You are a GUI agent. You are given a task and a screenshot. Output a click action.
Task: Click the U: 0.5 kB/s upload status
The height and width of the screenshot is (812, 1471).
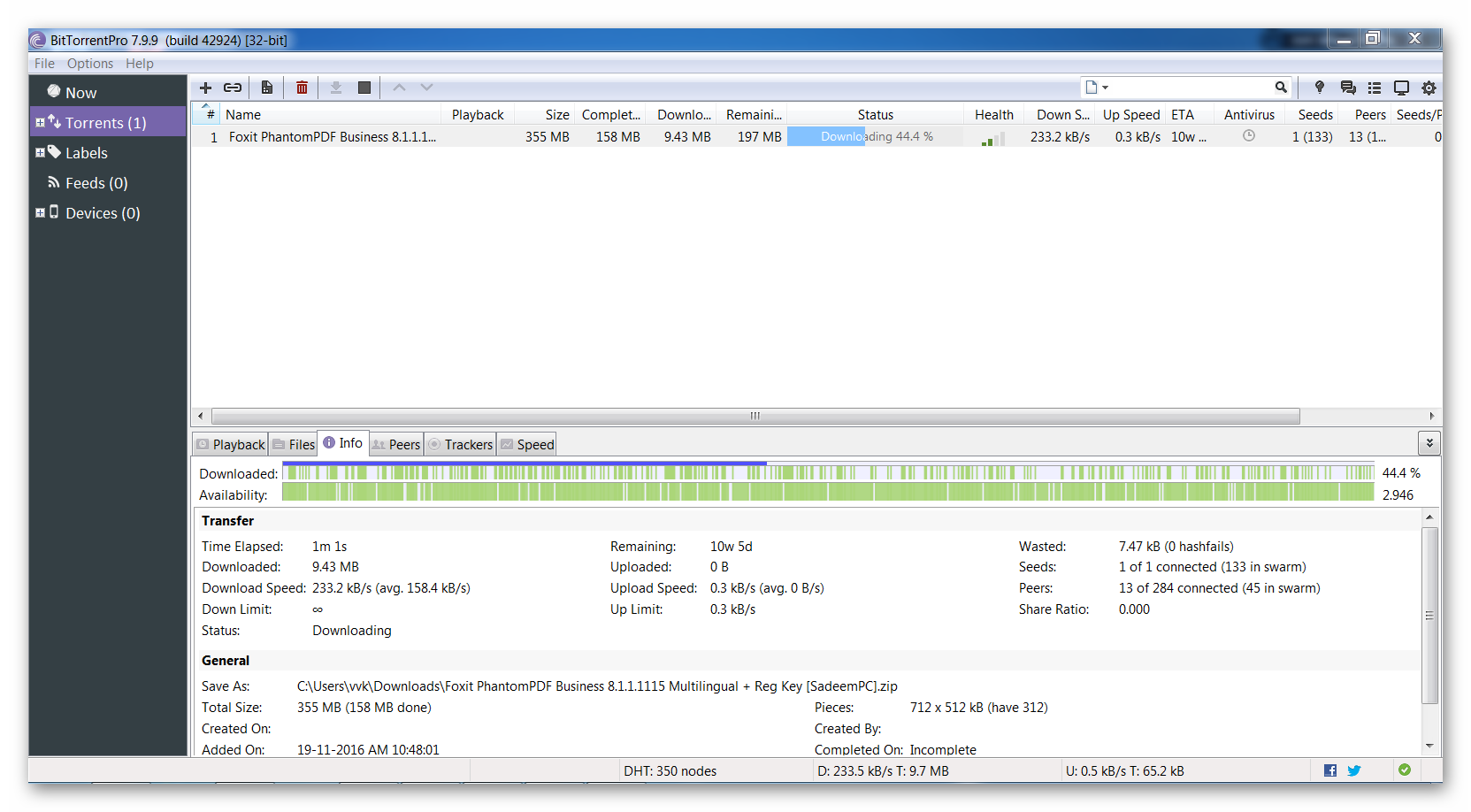click(x=1124, y=771)
